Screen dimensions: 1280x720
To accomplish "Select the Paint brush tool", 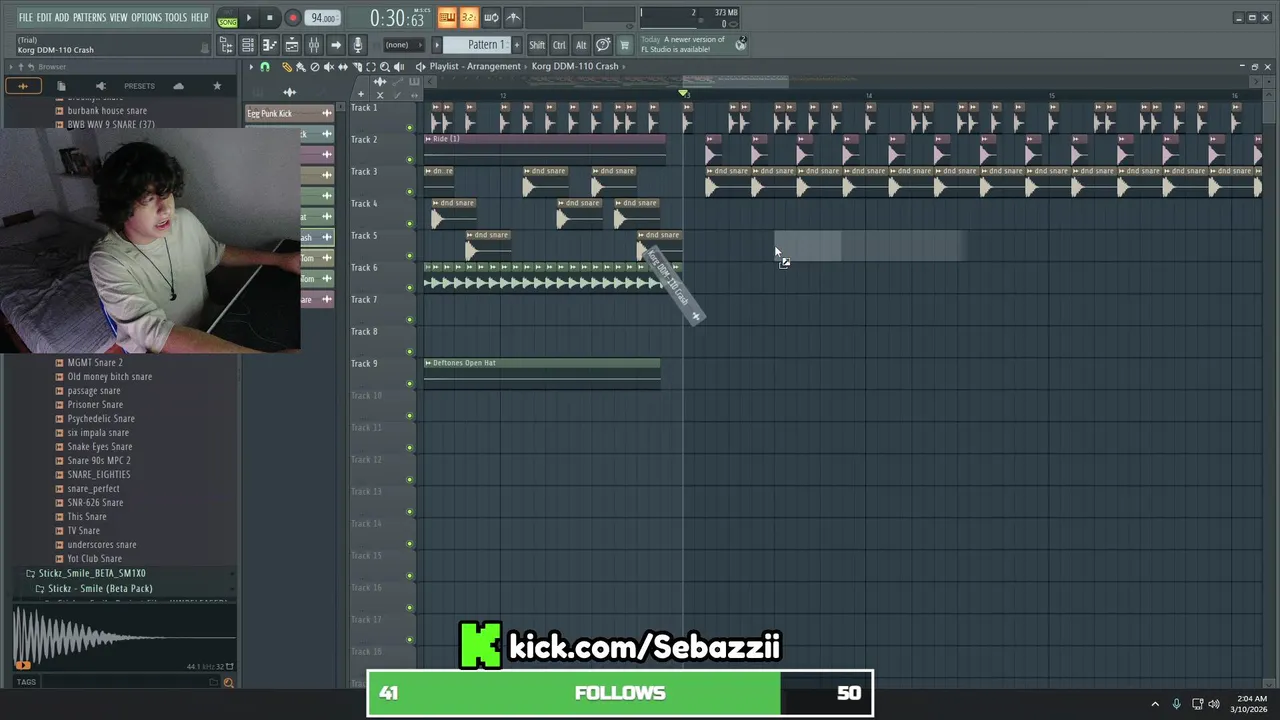I will (300, 67).
